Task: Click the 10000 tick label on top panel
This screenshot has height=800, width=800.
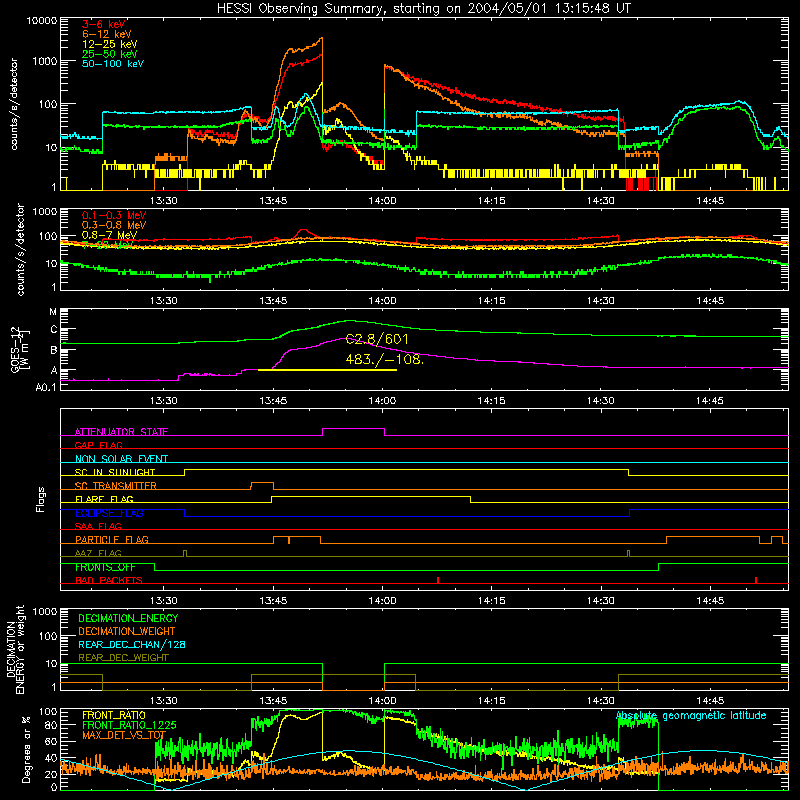Action: coord(42,20)
